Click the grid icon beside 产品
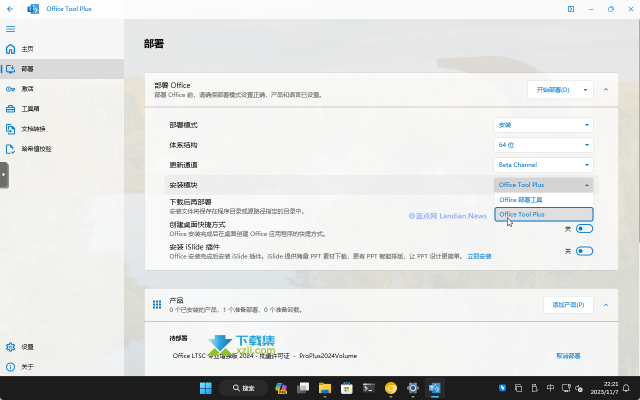640x400 pixels. [157, 304]
